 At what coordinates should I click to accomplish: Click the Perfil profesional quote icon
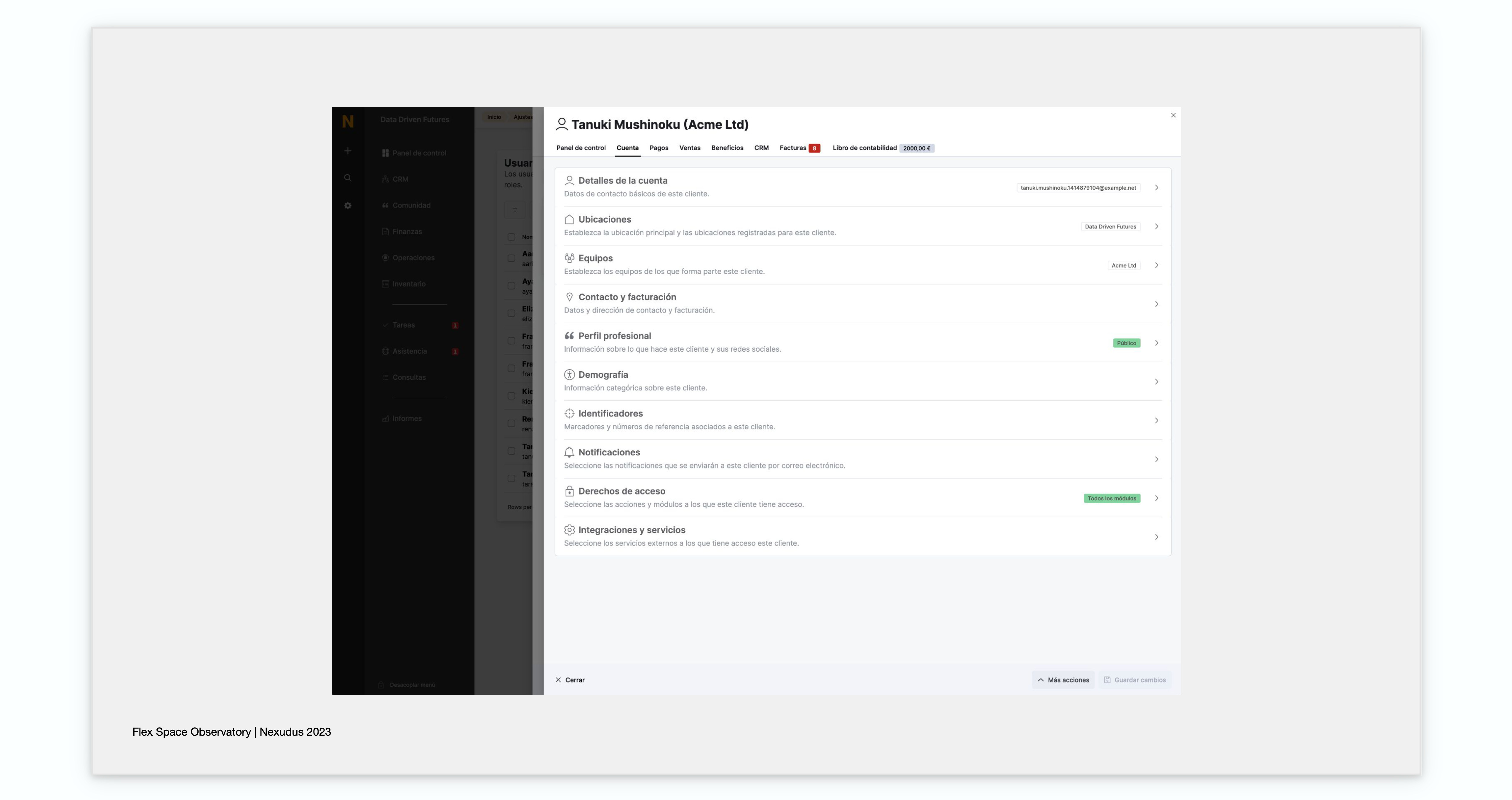tap(569, 335)
